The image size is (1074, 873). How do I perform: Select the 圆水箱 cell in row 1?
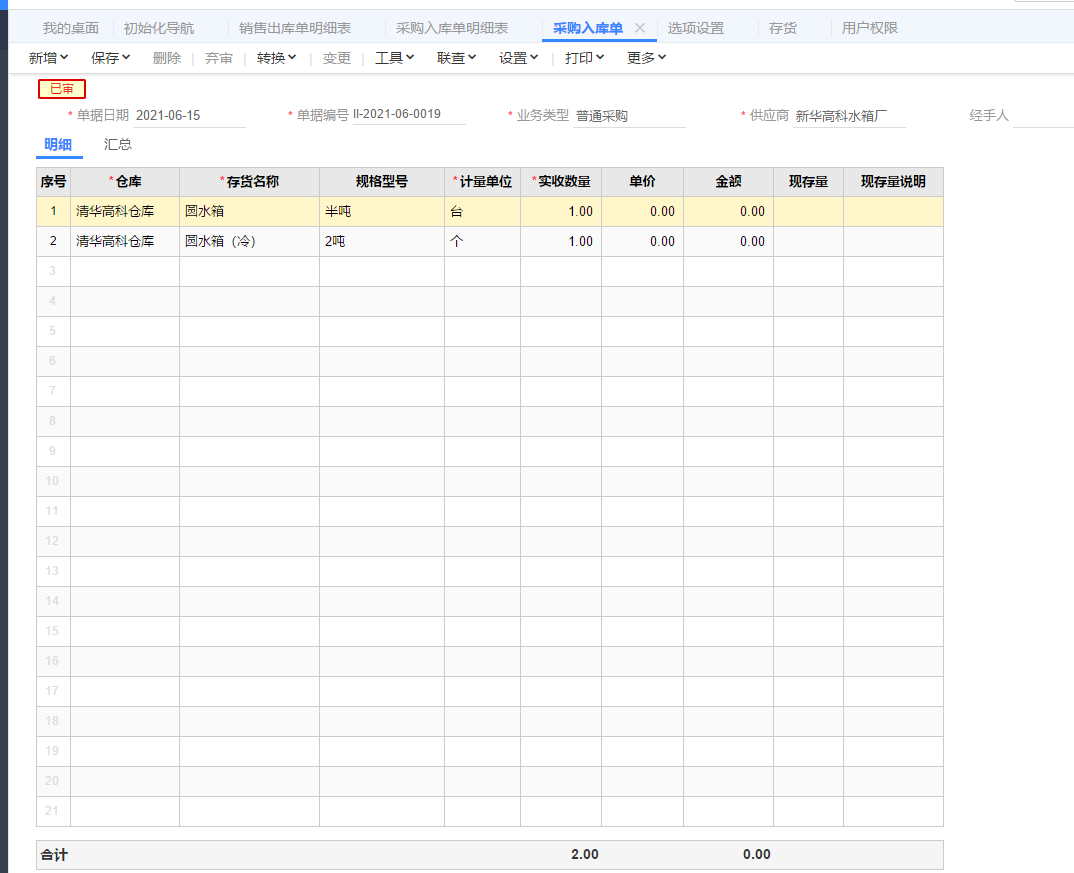249,212
